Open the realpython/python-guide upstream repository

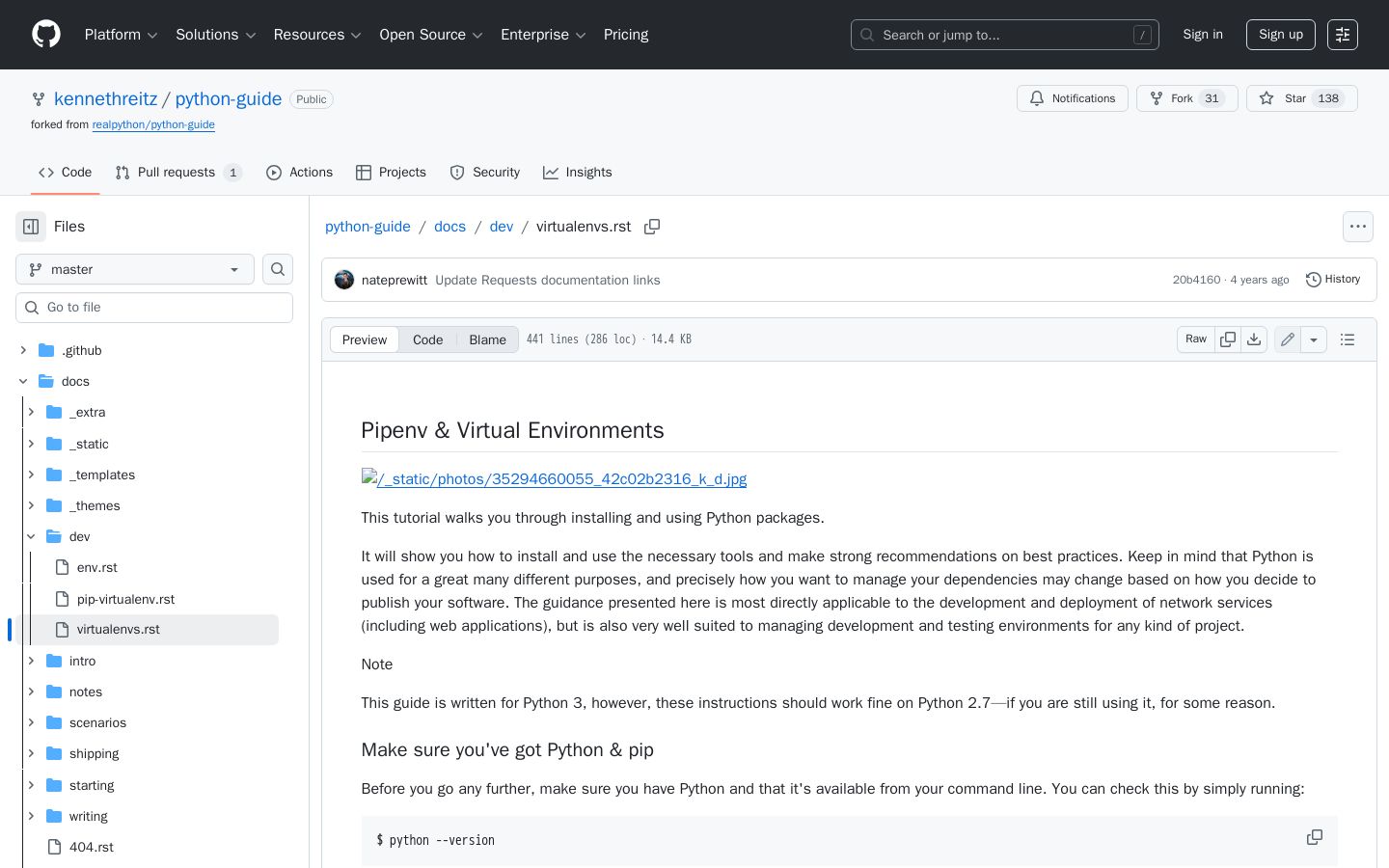click(153, 124)
